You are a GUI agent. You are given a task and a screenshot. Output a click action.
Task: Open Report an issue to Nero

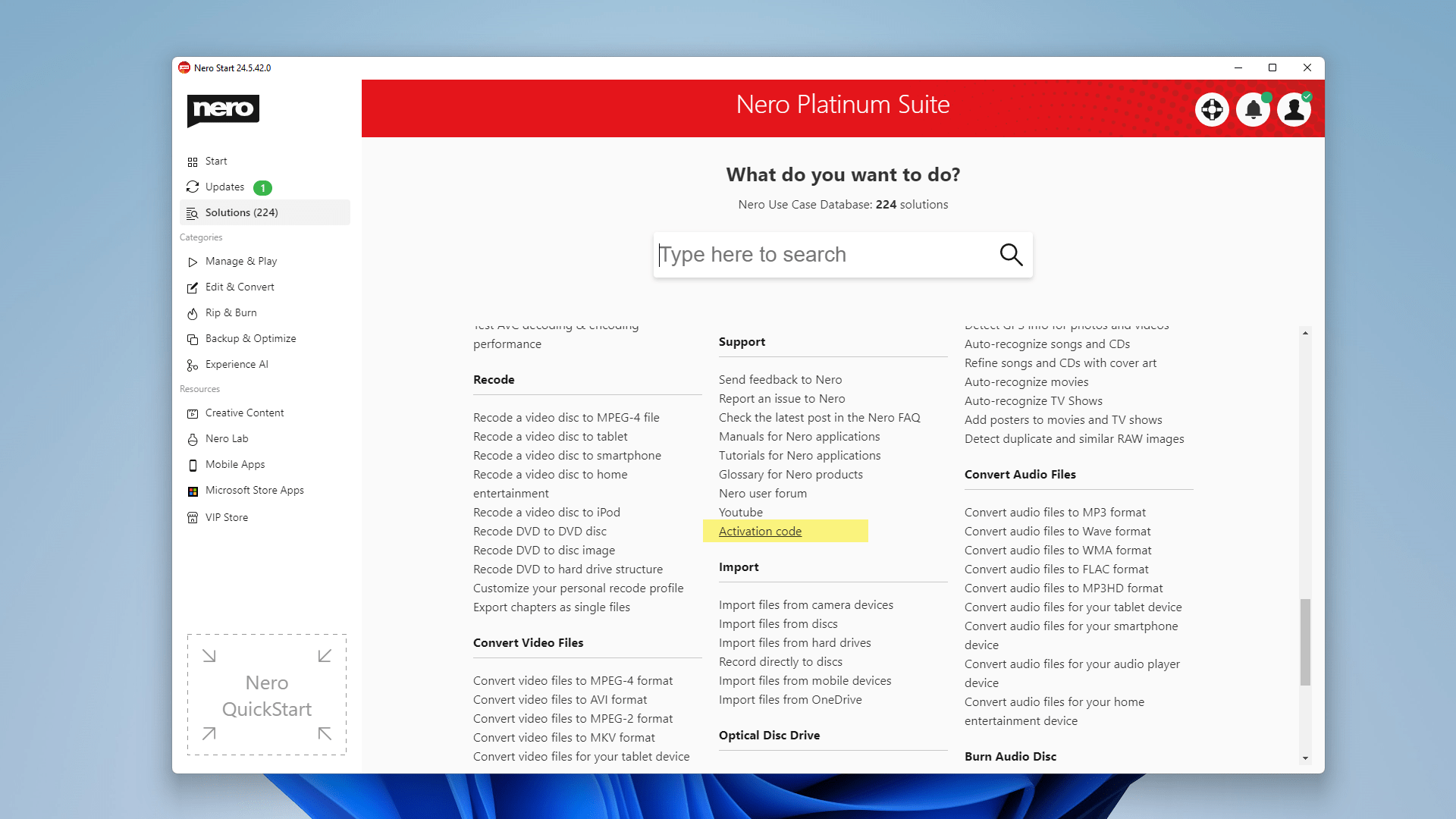tap(782, 398)
